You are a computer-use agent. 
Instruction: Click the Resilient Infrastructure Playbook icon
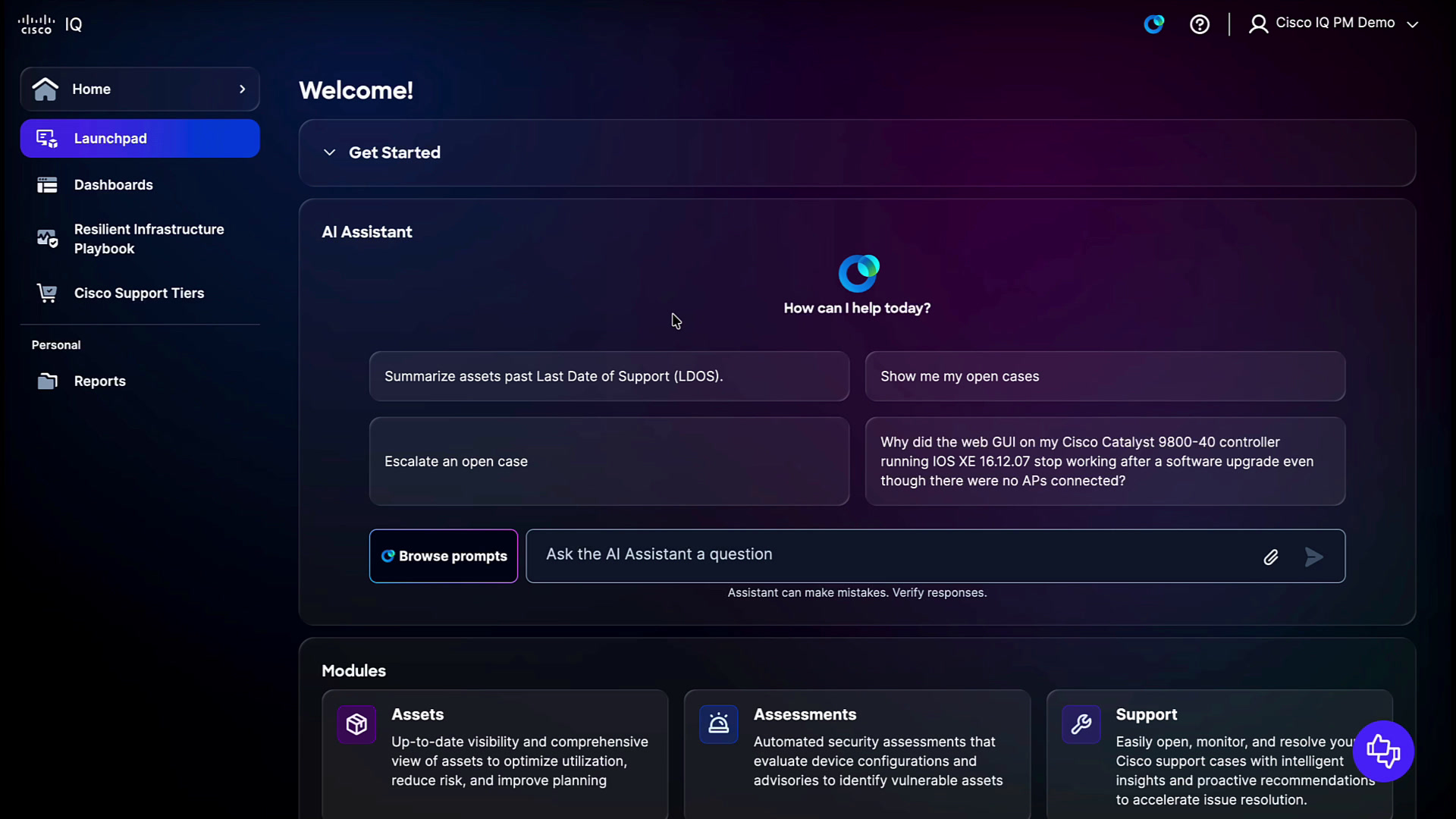coord(47,239)
